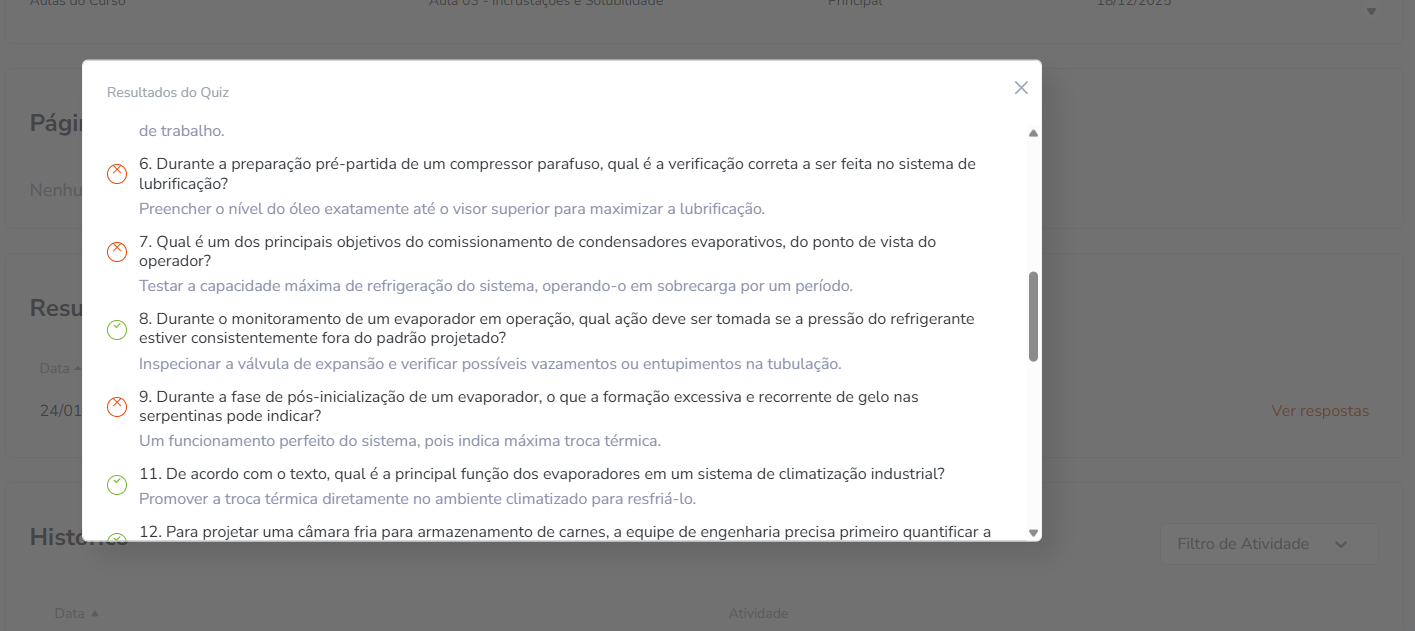Click the green check icon for question 8
The height and width of the screenshot is (631, 1415).
[117, 329]
